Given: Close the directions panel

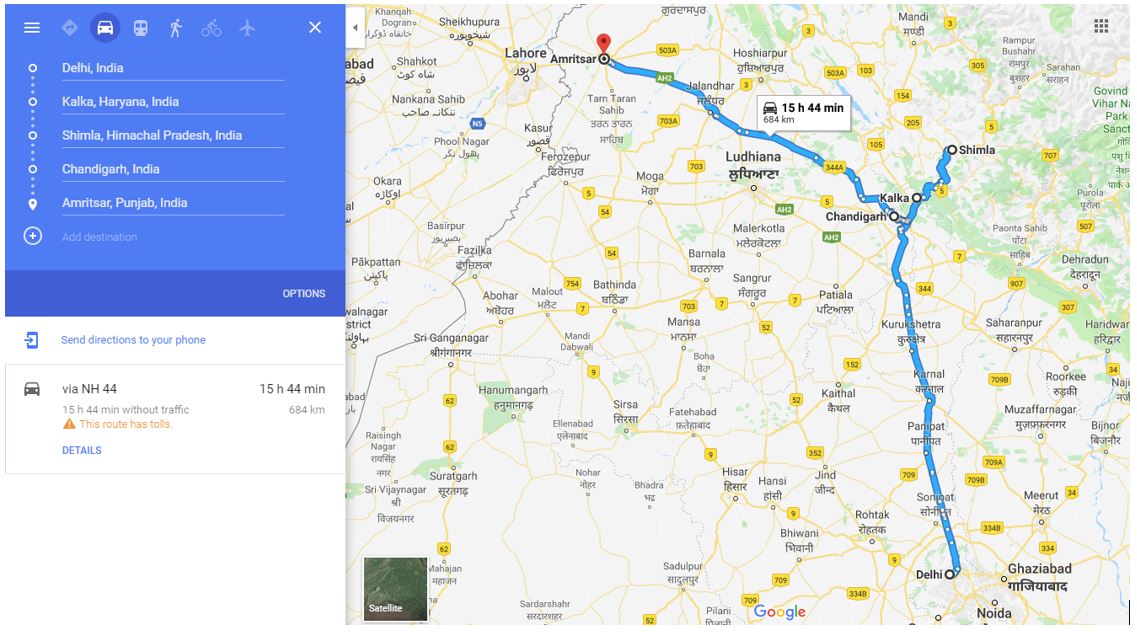Looking at the screenshot, I should coord(315,28).
